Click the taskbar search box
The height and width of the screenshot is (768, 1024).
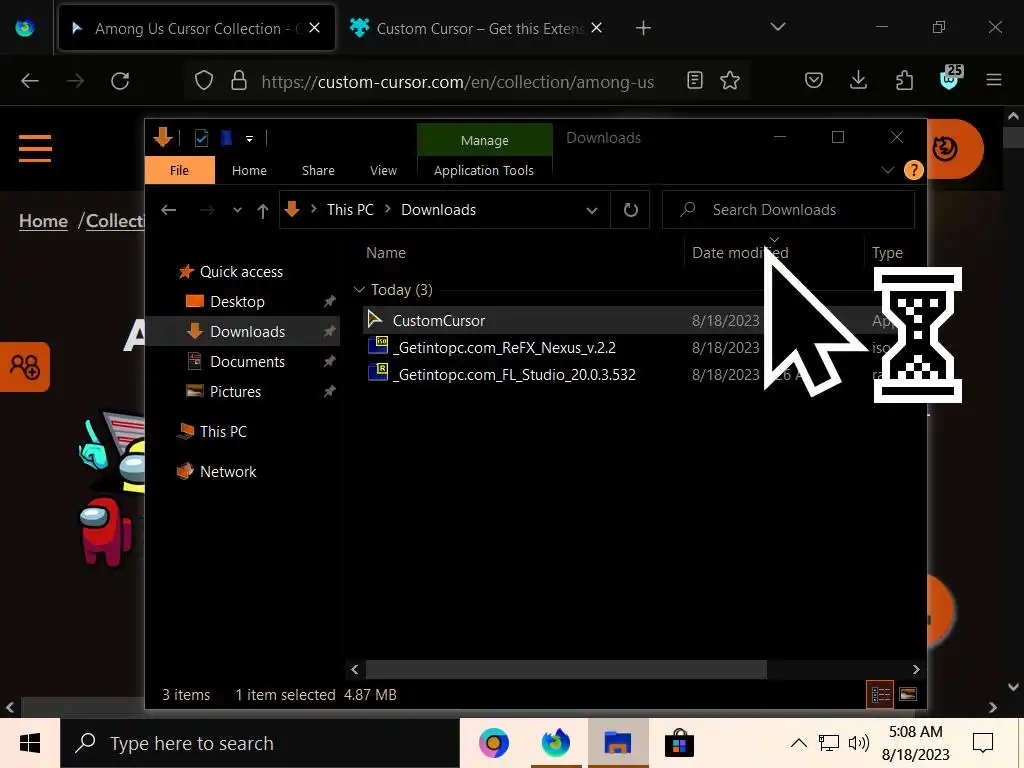[x=260, y=743]
